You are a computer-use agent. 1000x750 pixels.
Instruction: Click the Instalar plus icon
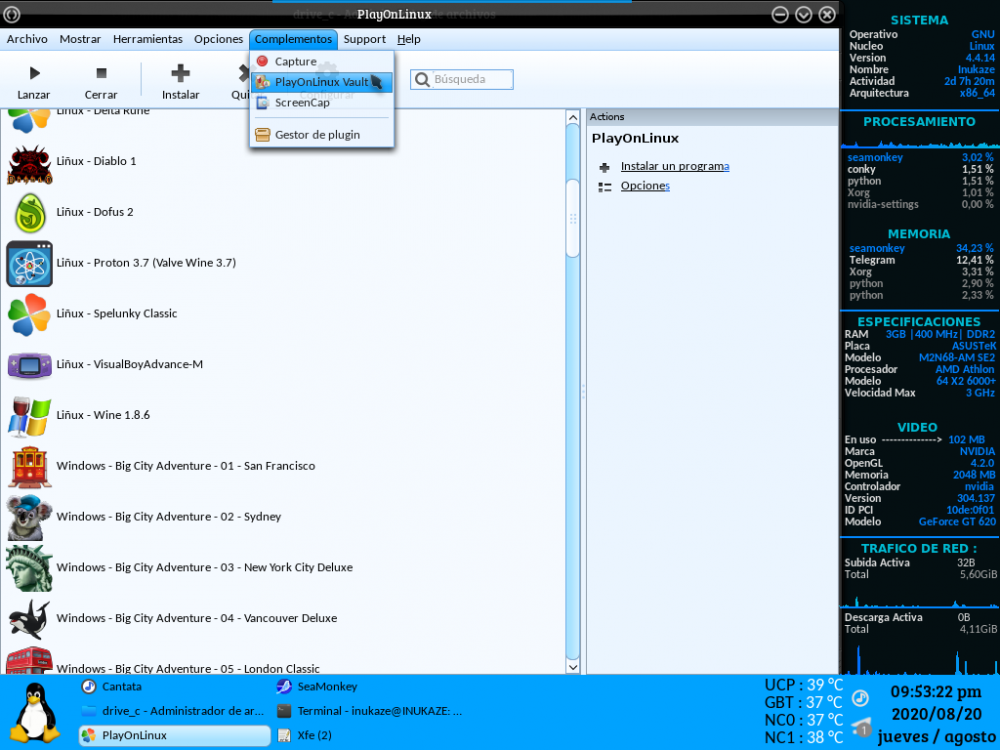180,73
